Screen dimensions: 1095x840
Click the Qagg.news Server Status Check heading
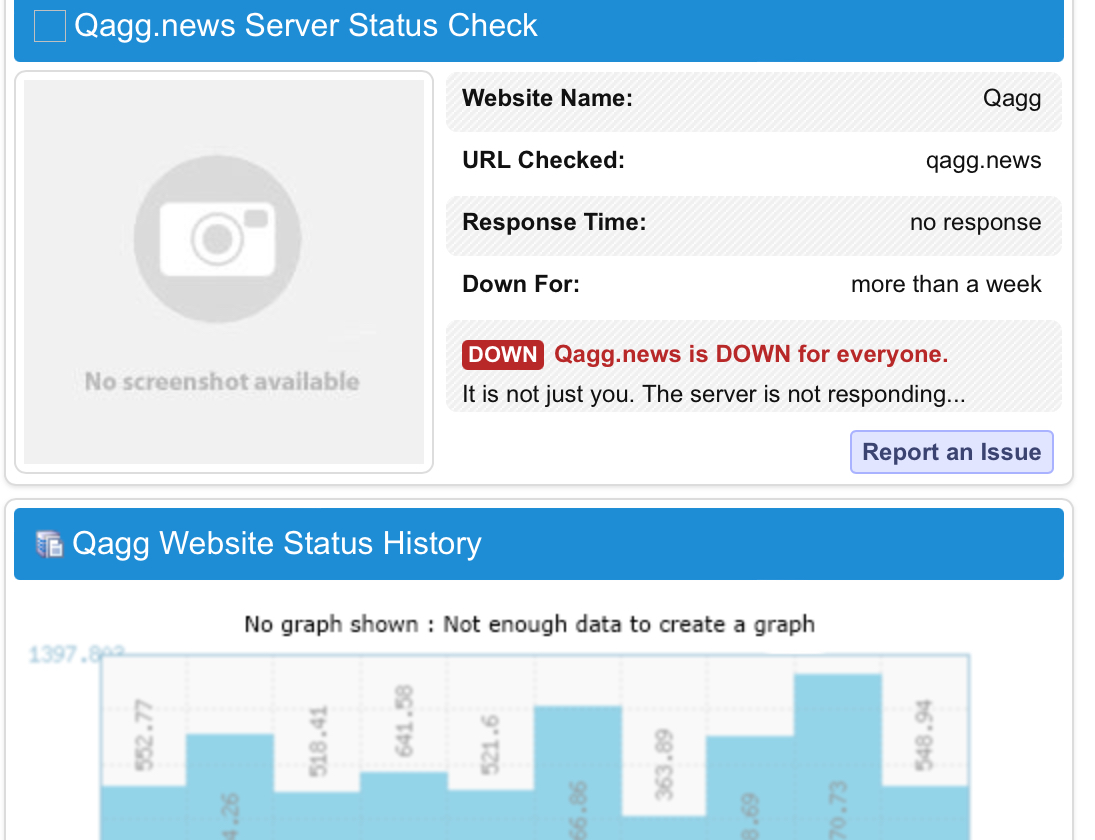(x=305, y=26)
